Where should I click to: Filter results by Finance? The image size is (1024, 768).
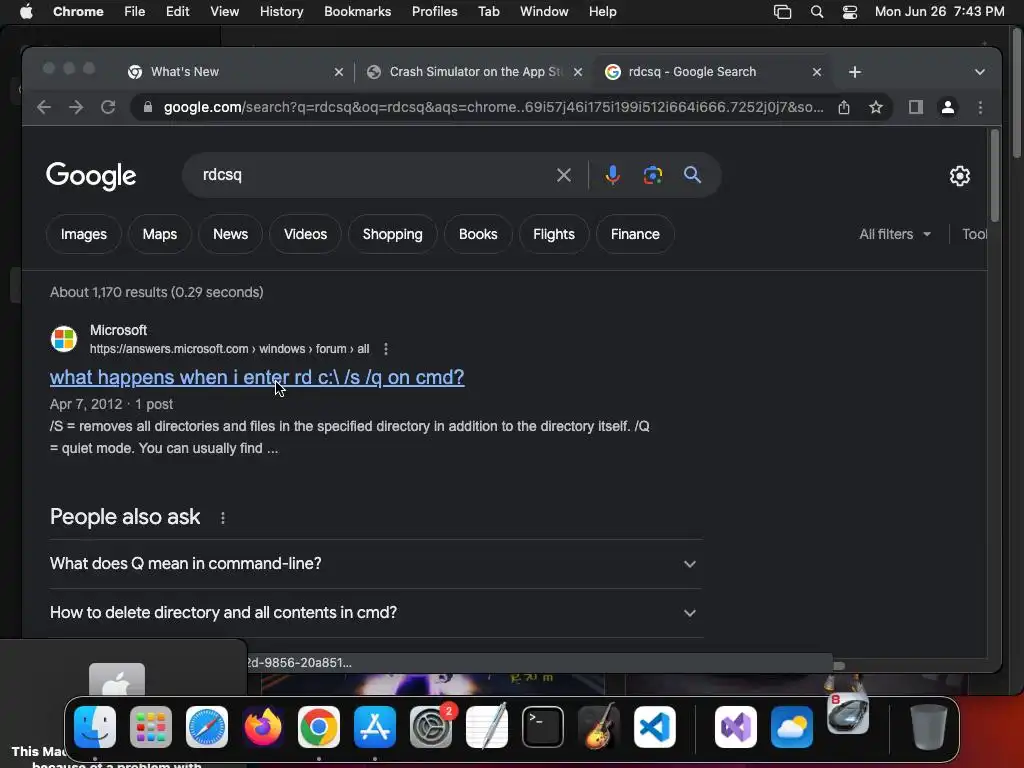(x=635, y=234)
